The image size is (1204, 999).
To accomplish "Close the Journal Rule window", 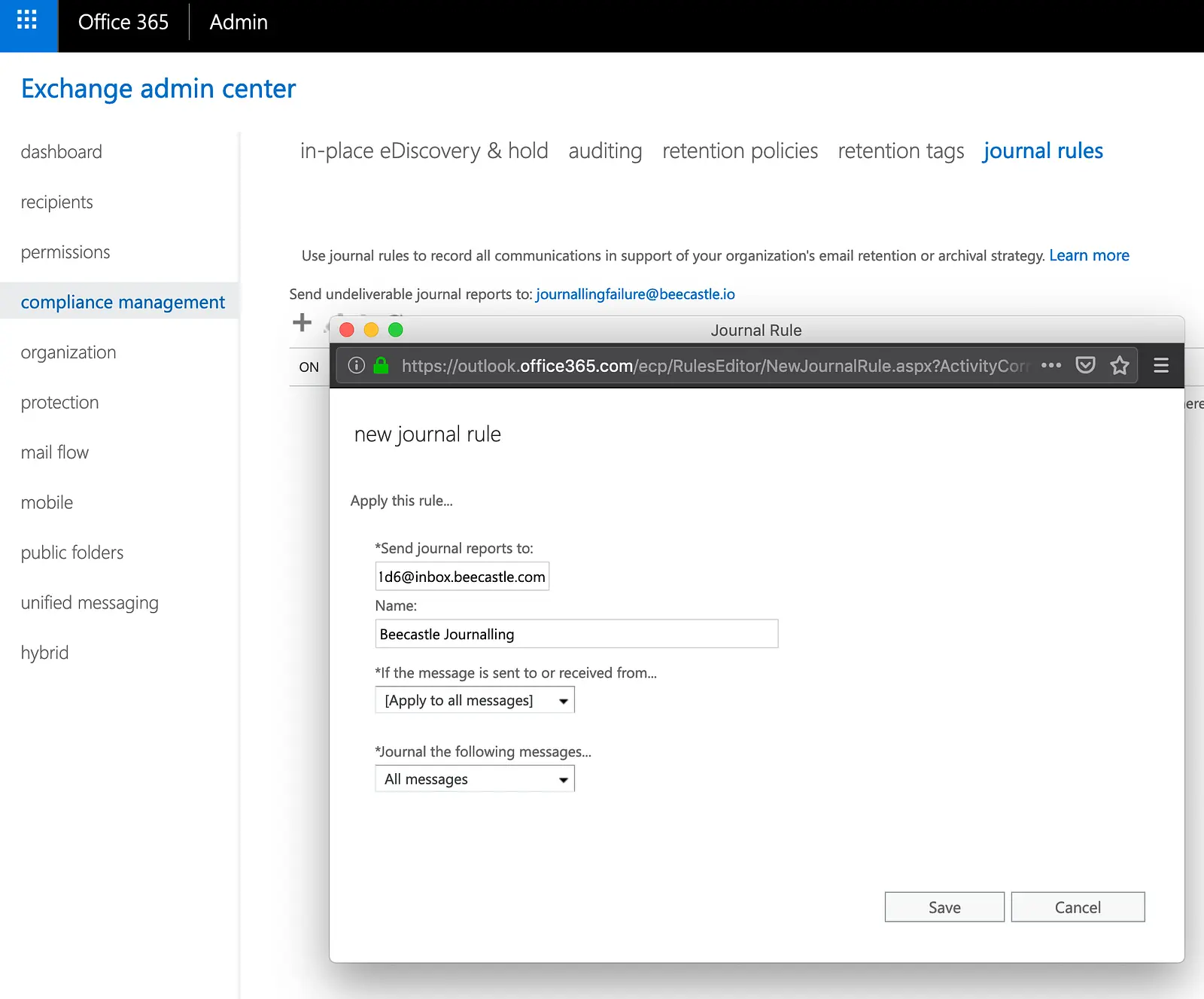I will coord(347,330).
